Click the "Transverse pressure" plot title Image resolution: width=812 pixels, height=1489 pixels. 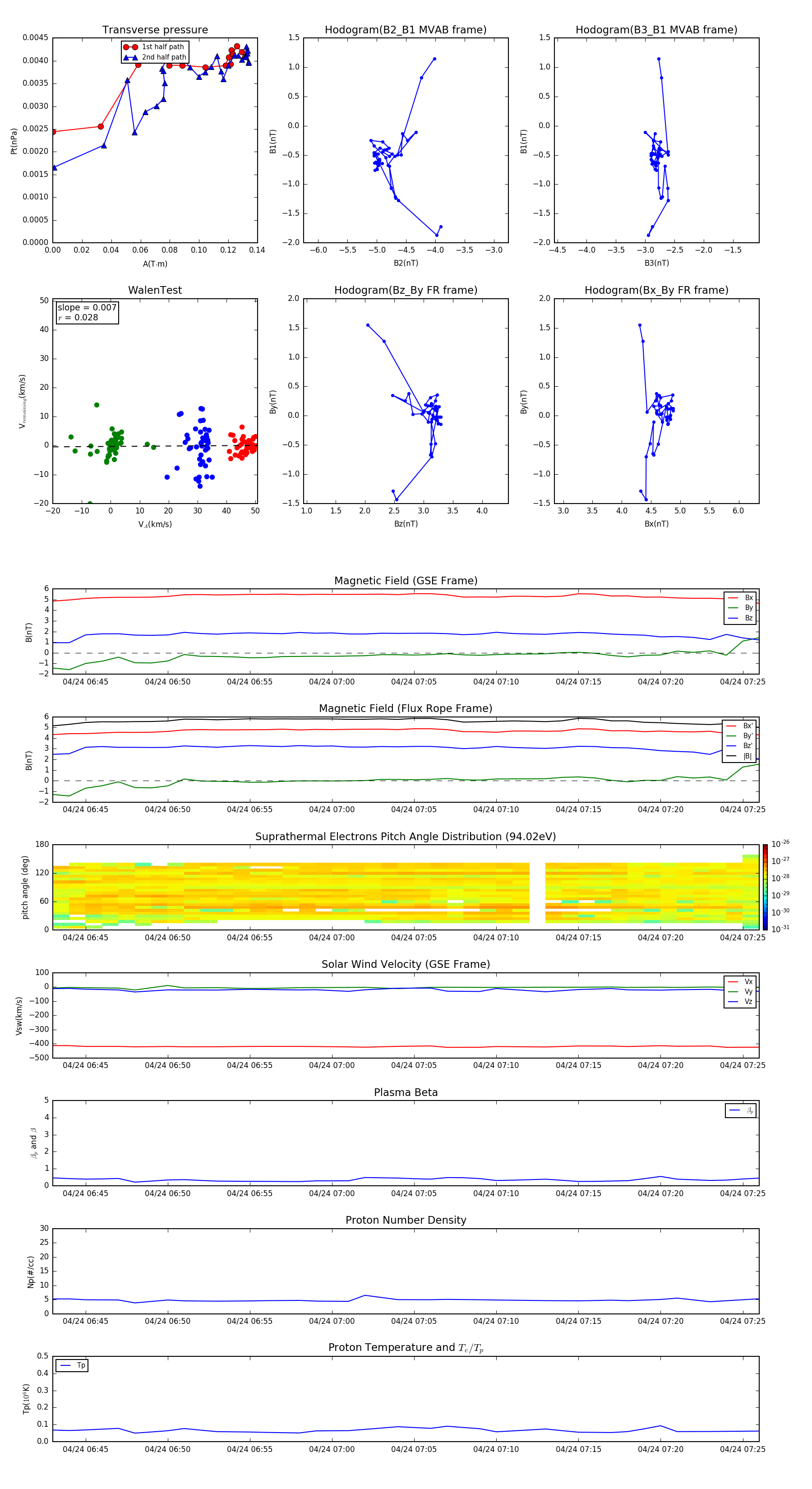point(155,29)
